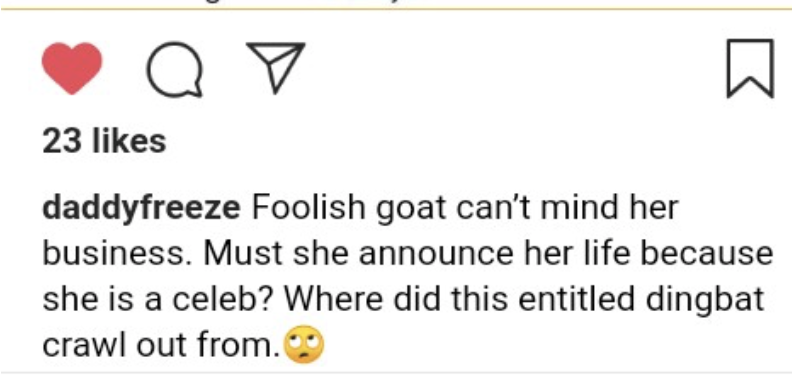Unlike the post with the red heart
The image size is (792, 376).
[x=72, y=68]
